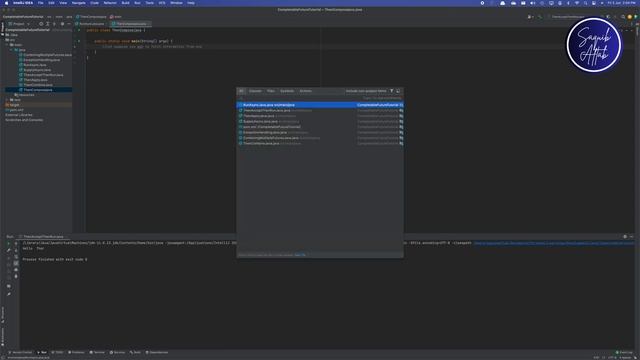The width and height of the screenshot is (640, 360).
Task: Expand all nodes in Project panel
Action: 47,24
